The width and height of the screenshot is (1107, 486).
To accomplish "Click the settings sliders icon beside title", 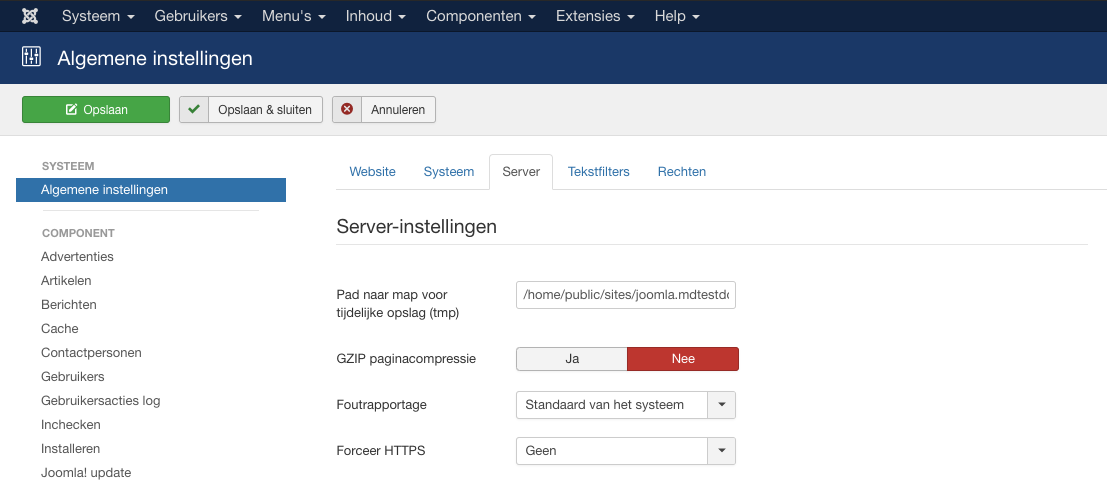I will 31,58.
